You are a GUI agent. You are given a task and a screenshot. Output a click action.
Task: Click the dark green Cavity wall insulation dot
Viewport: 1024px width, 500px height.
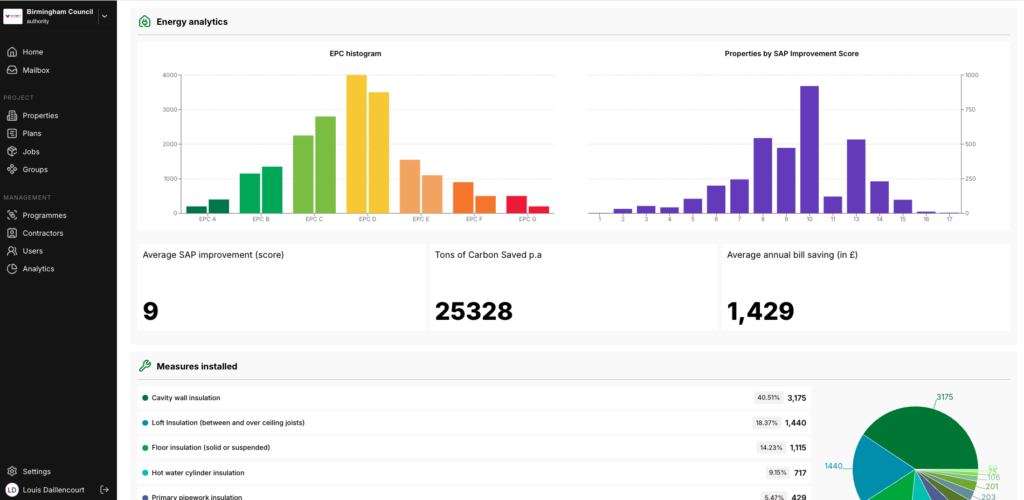(145, 398)
